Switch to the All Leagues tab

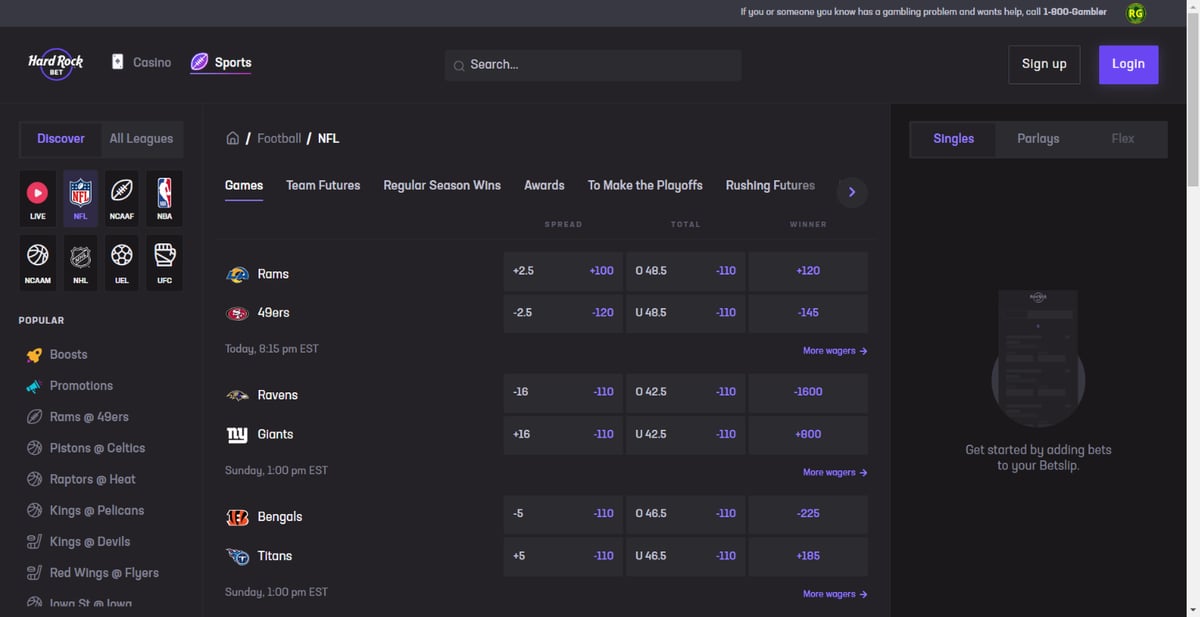point(141,139)
